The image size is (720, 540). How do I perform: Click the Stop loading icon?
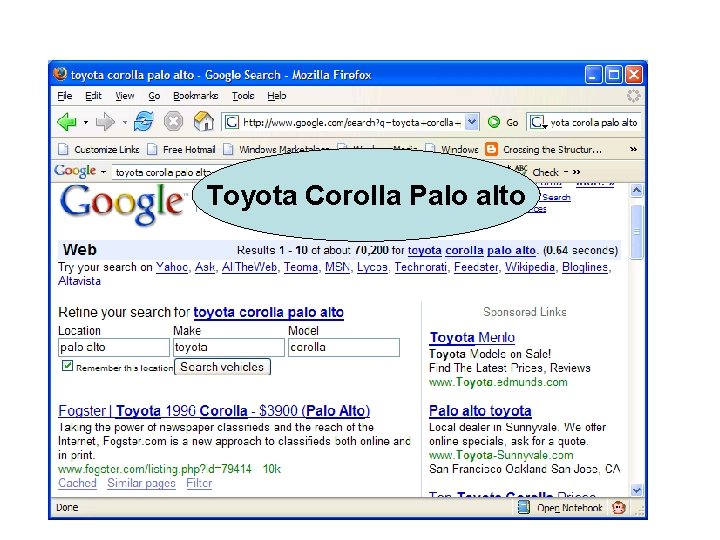(x=174, y=122)
